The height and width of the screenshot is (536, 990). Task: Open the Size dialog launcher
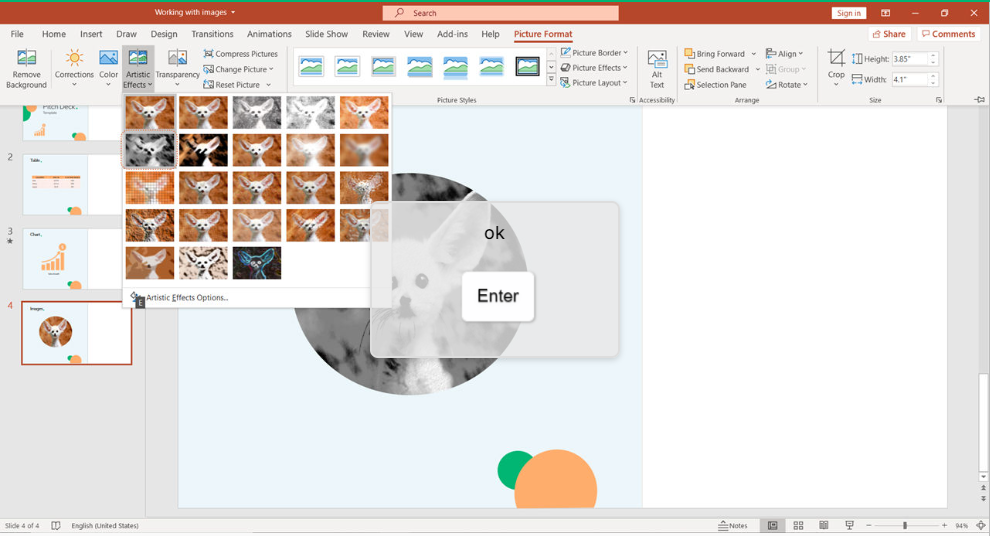click(939, 100)
